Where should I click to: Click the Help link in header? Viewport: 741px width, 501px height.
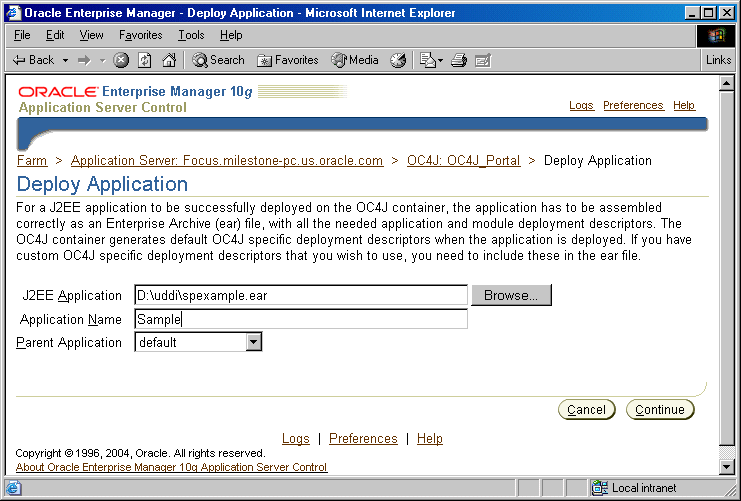[684, 105]
